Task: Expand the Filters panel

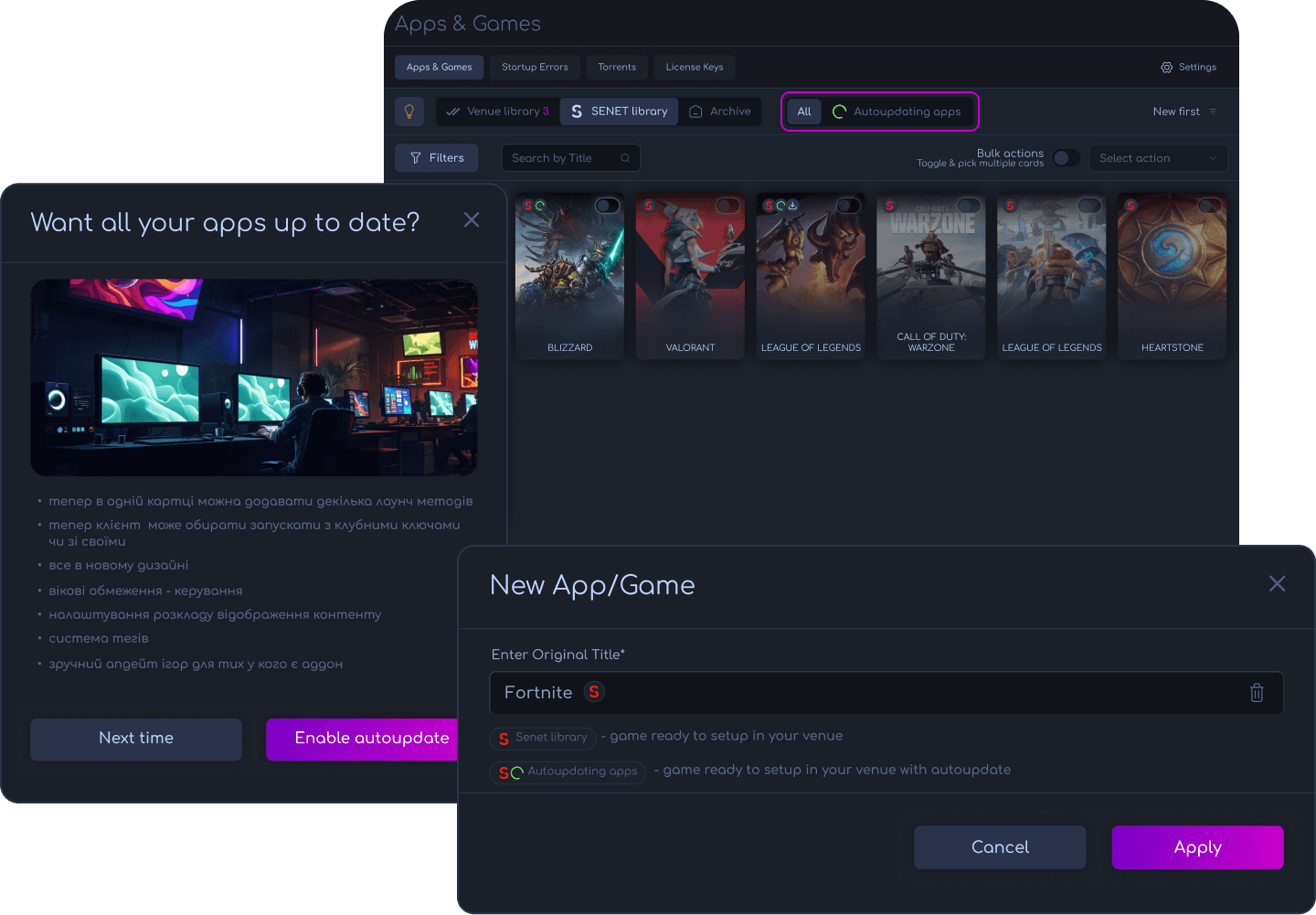Action: point(438,158)
